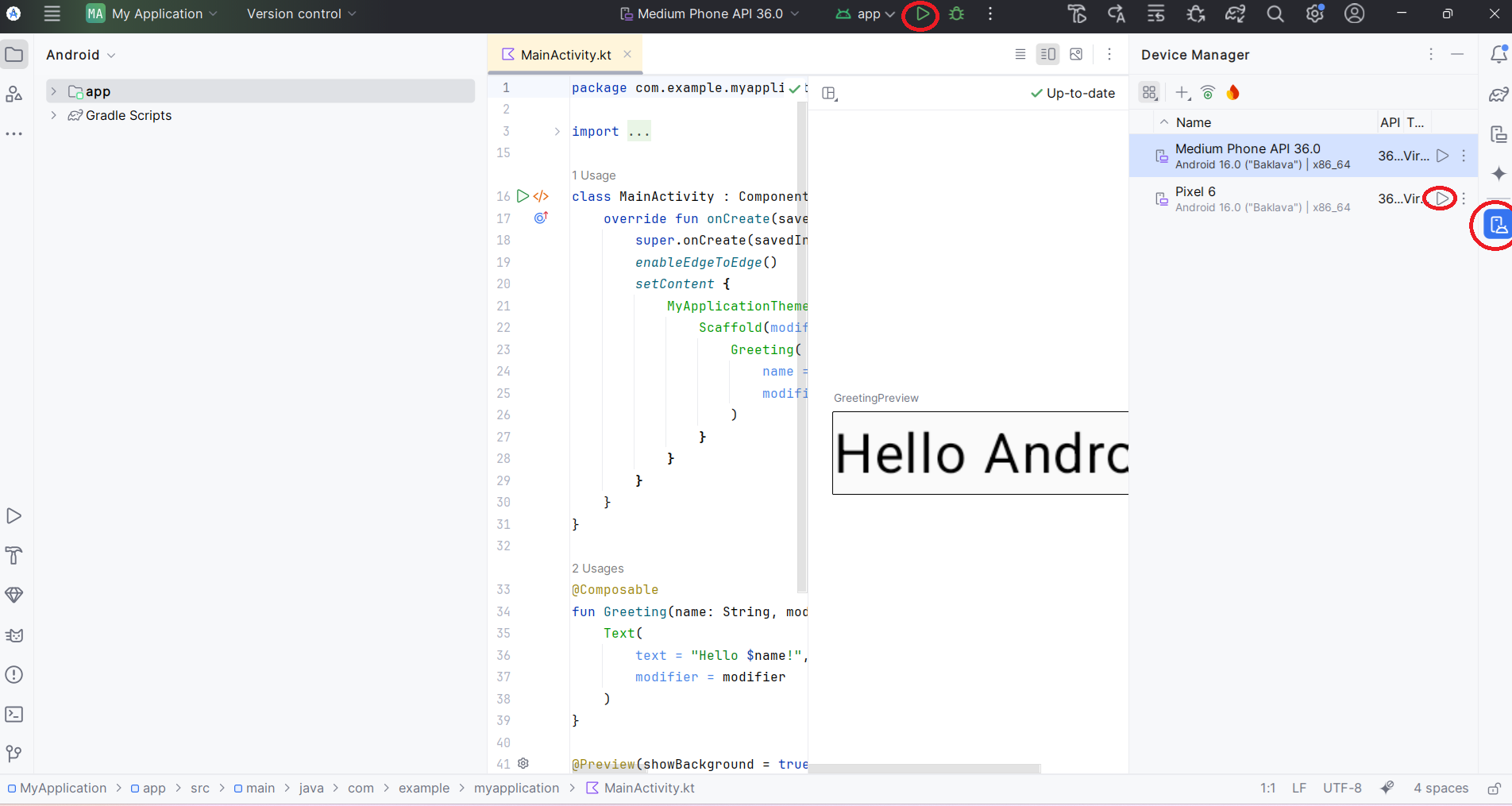Switch editor to Code-only view
1512x806 pixels.
coord(1020,55)
